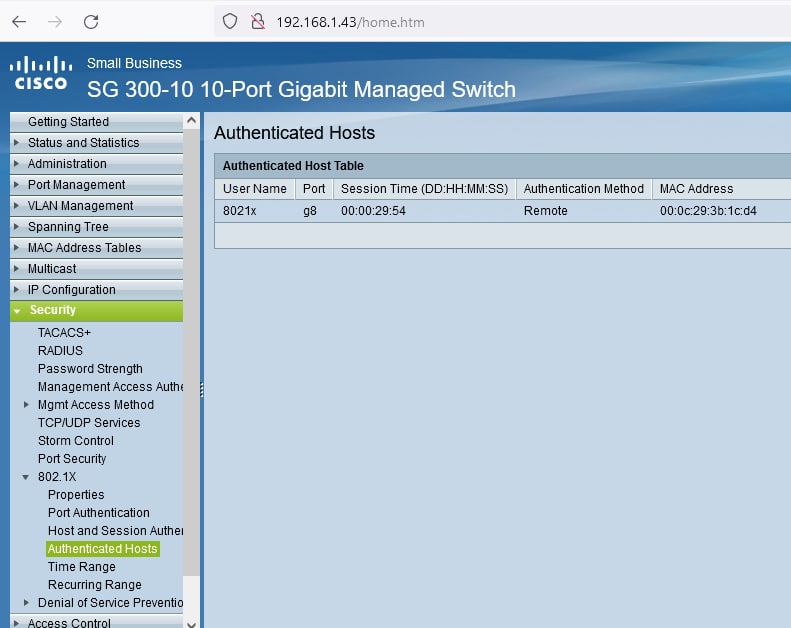Click sidebar scroll up arrow
Image resolution: width=791 pixels, height=628 pixels.
pyautogui.click(x=191, y=120)
